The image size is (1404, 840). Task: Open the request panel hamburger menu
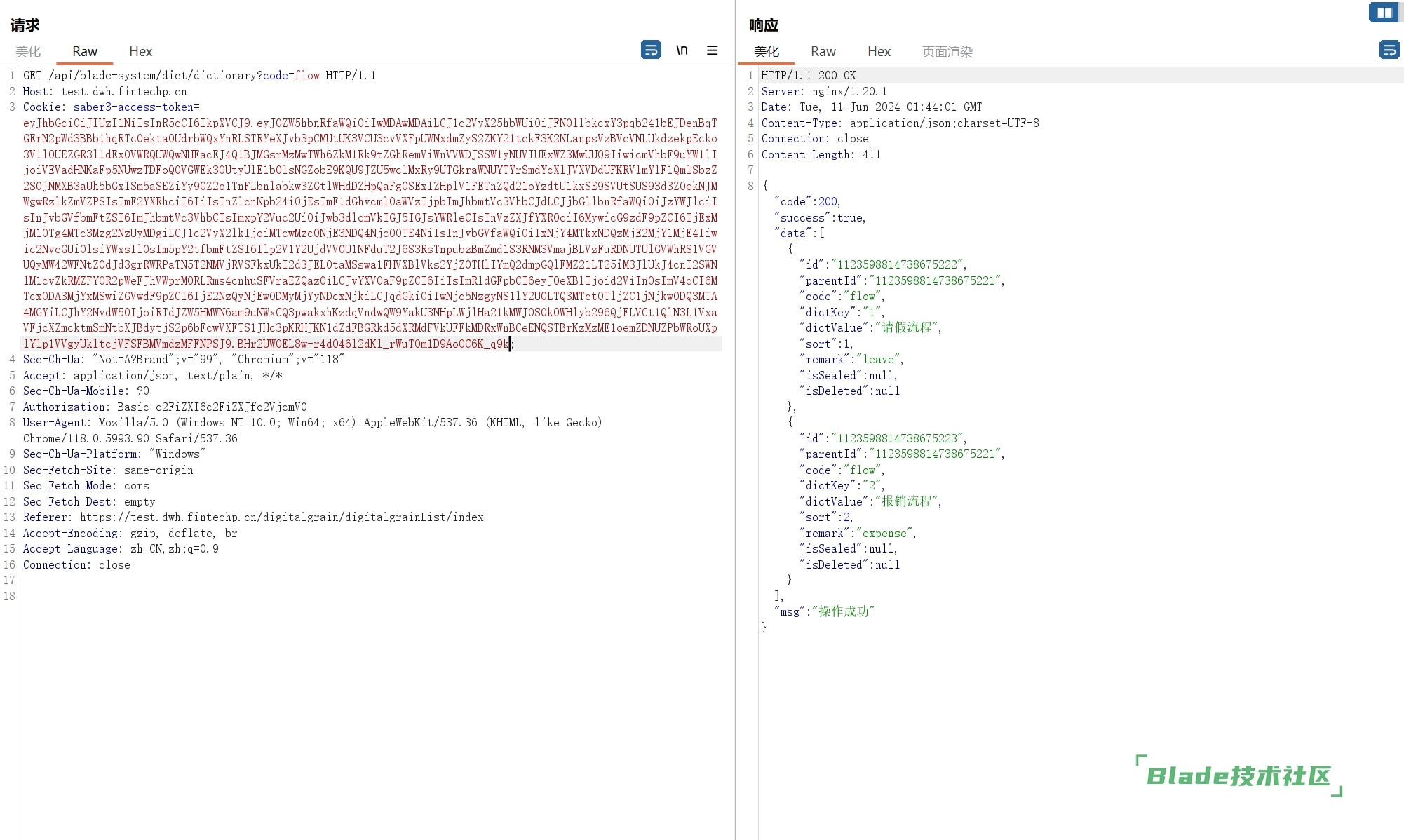click(712, 50)
